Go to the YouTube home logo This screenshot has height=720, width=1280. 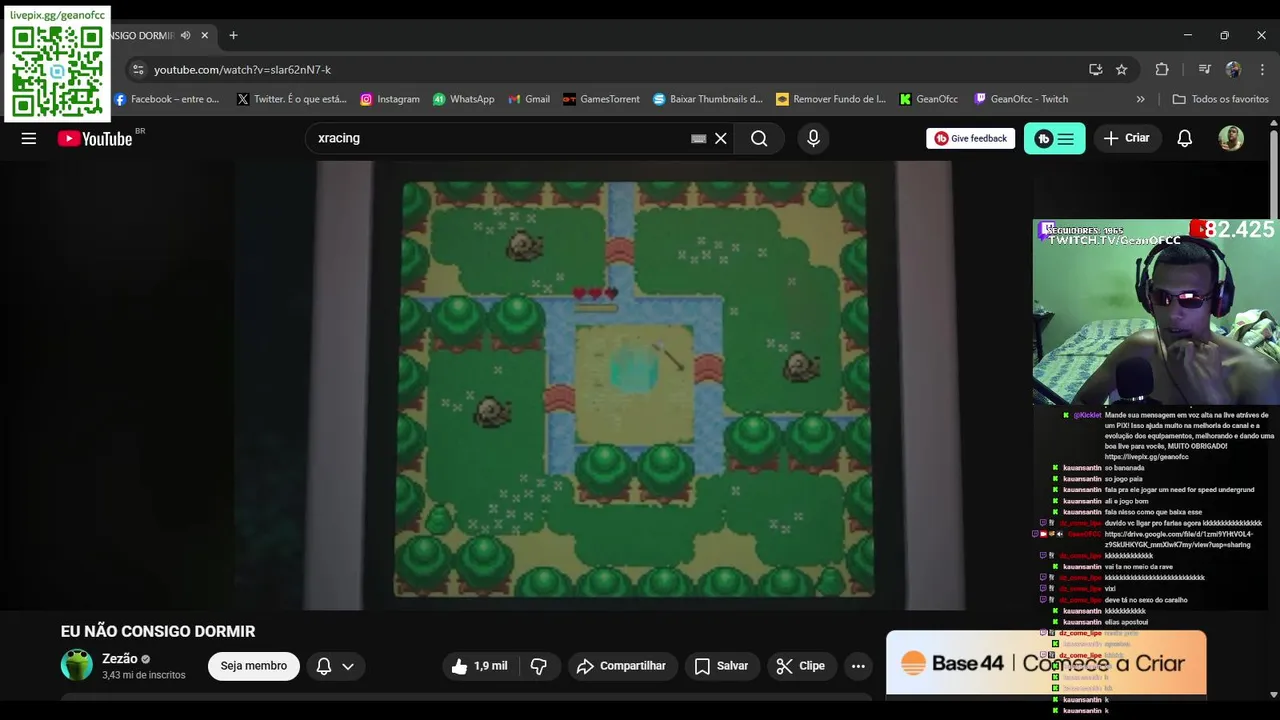(95, 139)
